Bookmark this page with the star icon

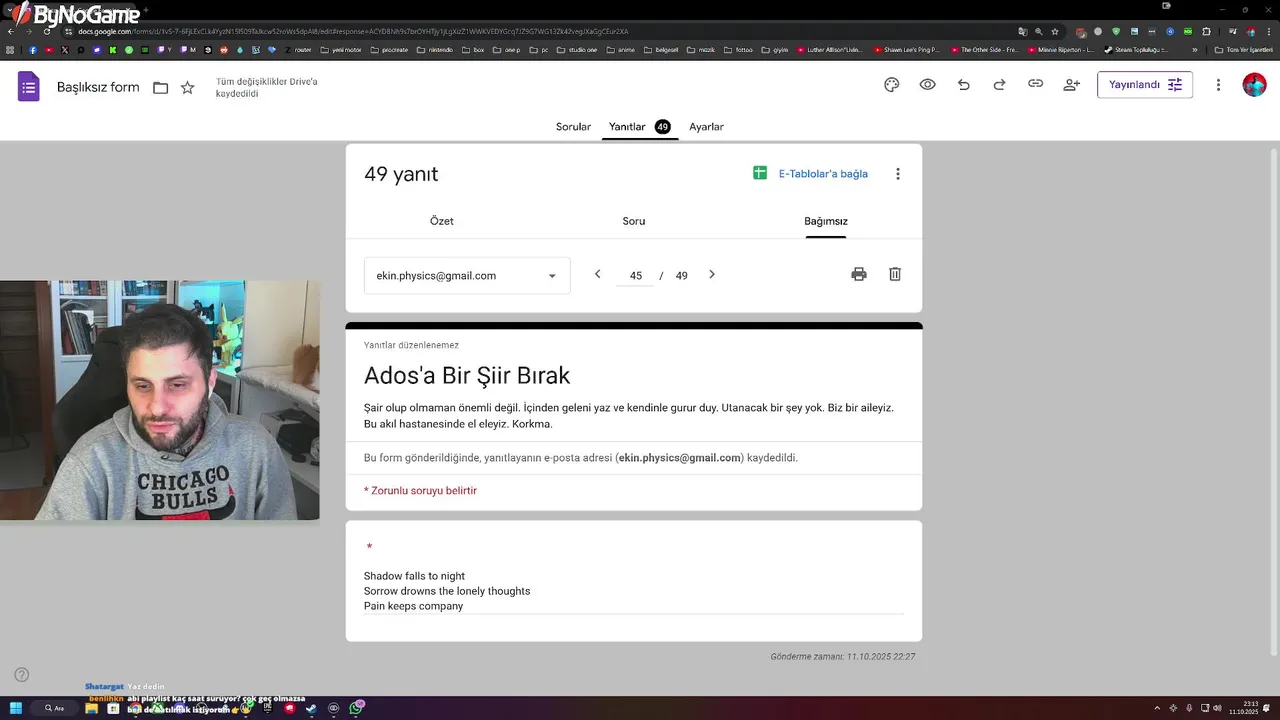point(1054,31)
